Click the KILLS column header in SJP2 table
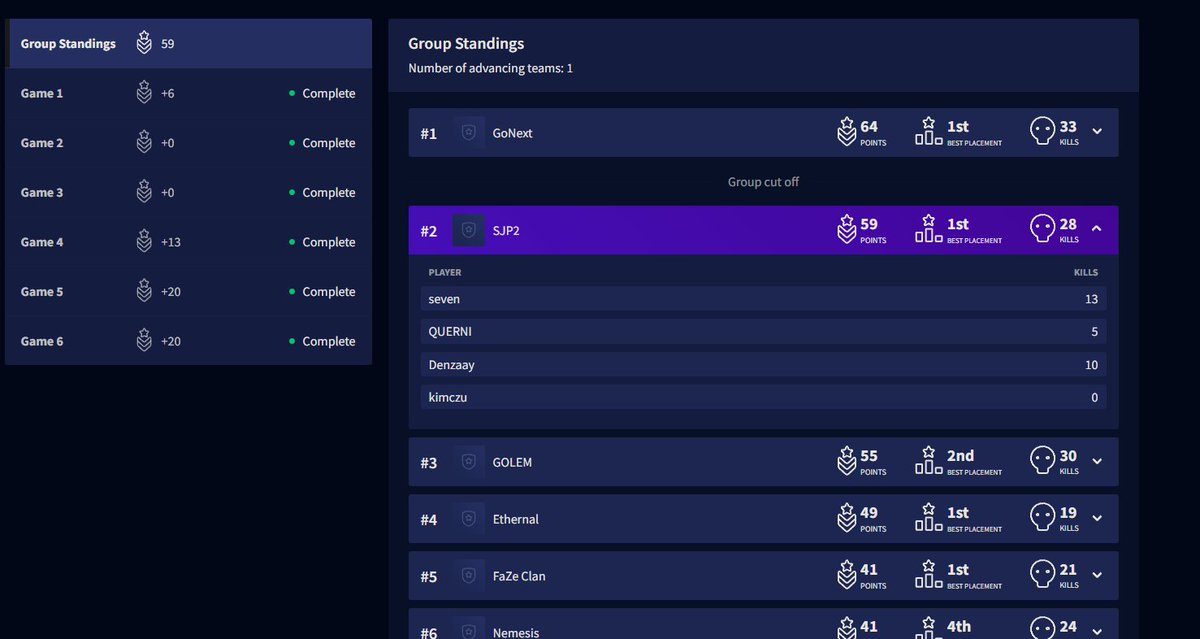1200x639 pixels. click(x=1086, y=272)
